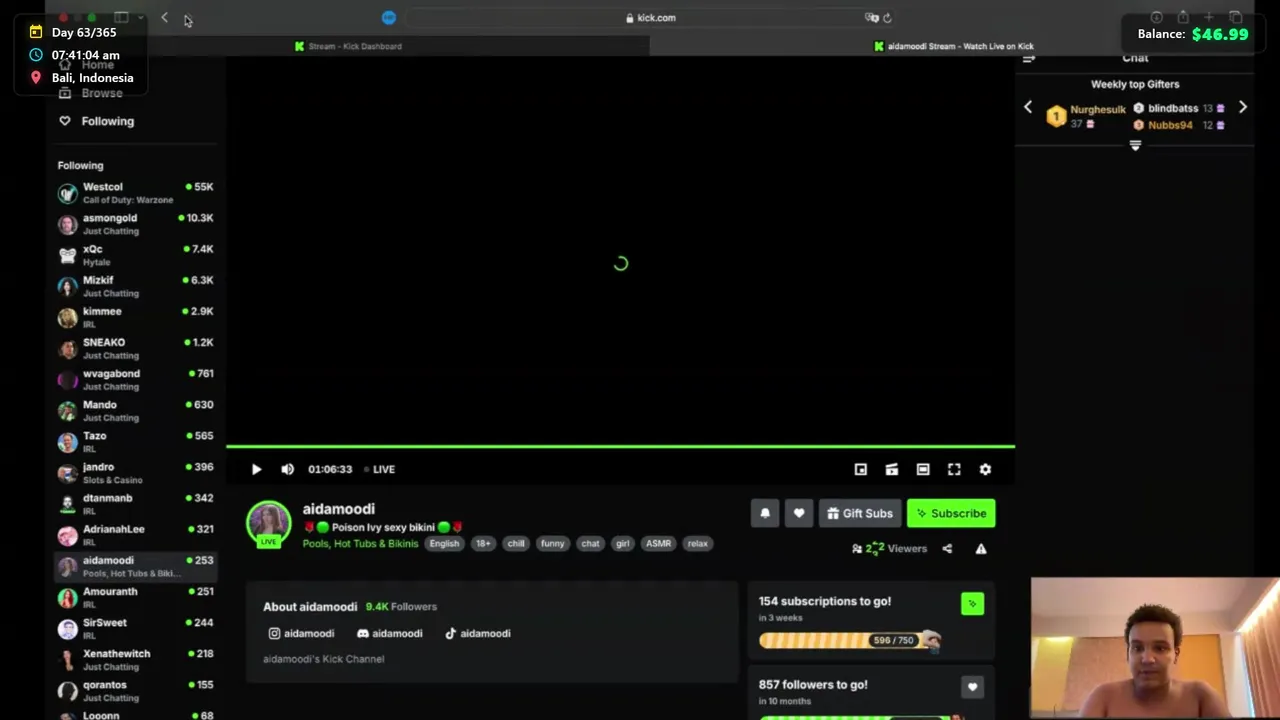This screenshot has width=1280, height=720.
Task: Reload the page in Safari
Action: pos(887,18)
